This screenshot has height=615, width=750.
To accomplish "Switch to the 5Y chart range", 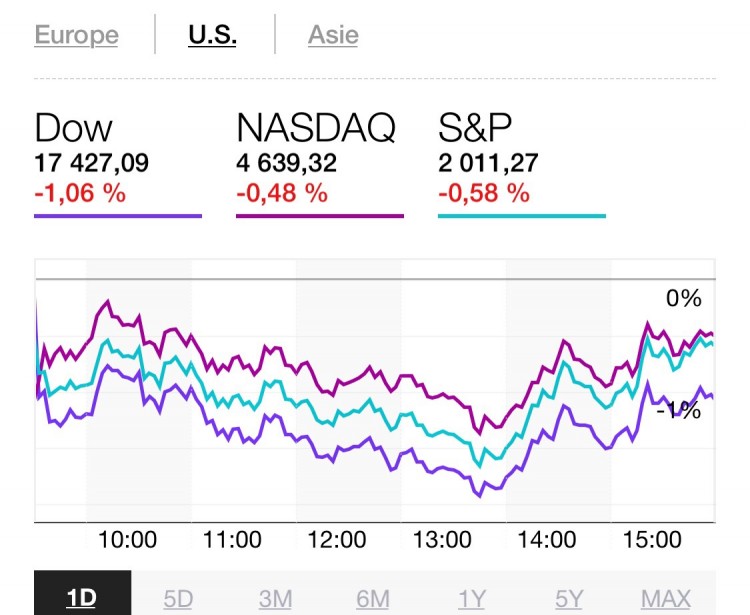I will point(569,598).
